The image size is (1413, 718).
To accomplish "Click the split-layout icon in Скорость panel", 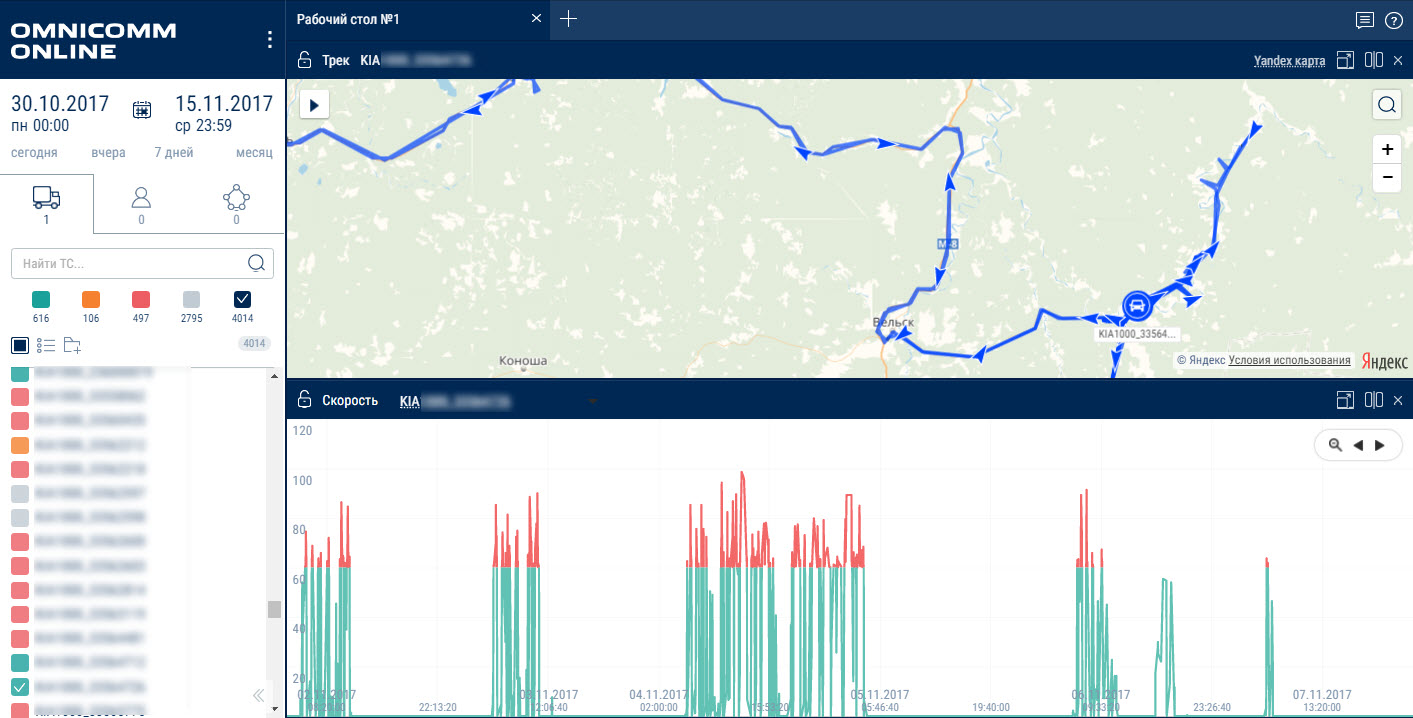I will (1374, 400).
